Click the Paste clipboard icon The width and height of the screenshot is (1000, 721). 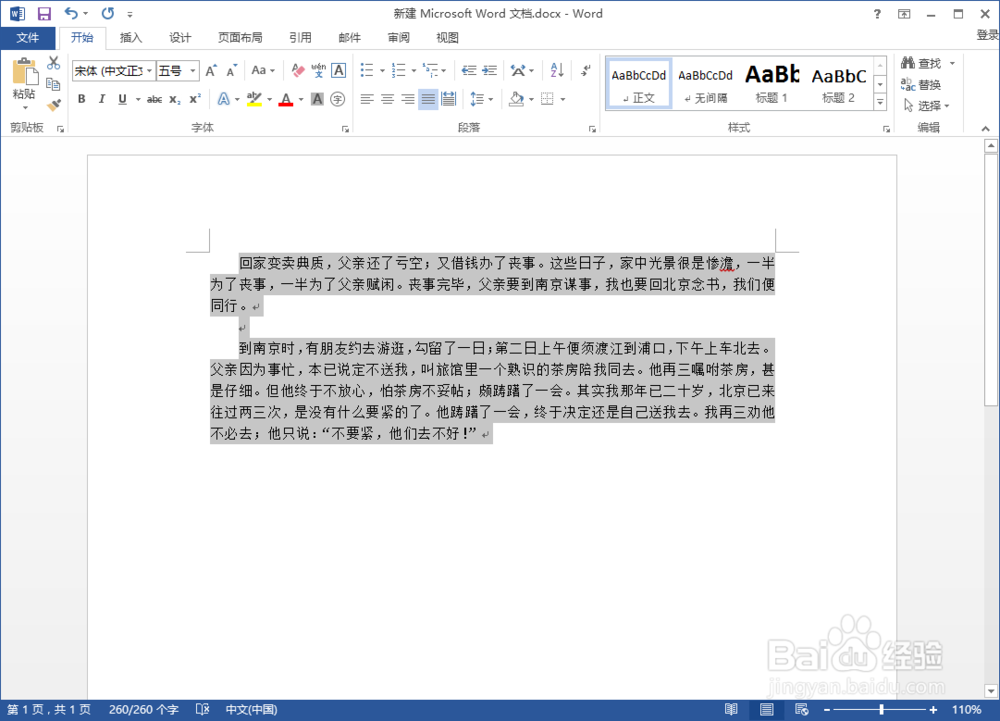pos(25,71)
